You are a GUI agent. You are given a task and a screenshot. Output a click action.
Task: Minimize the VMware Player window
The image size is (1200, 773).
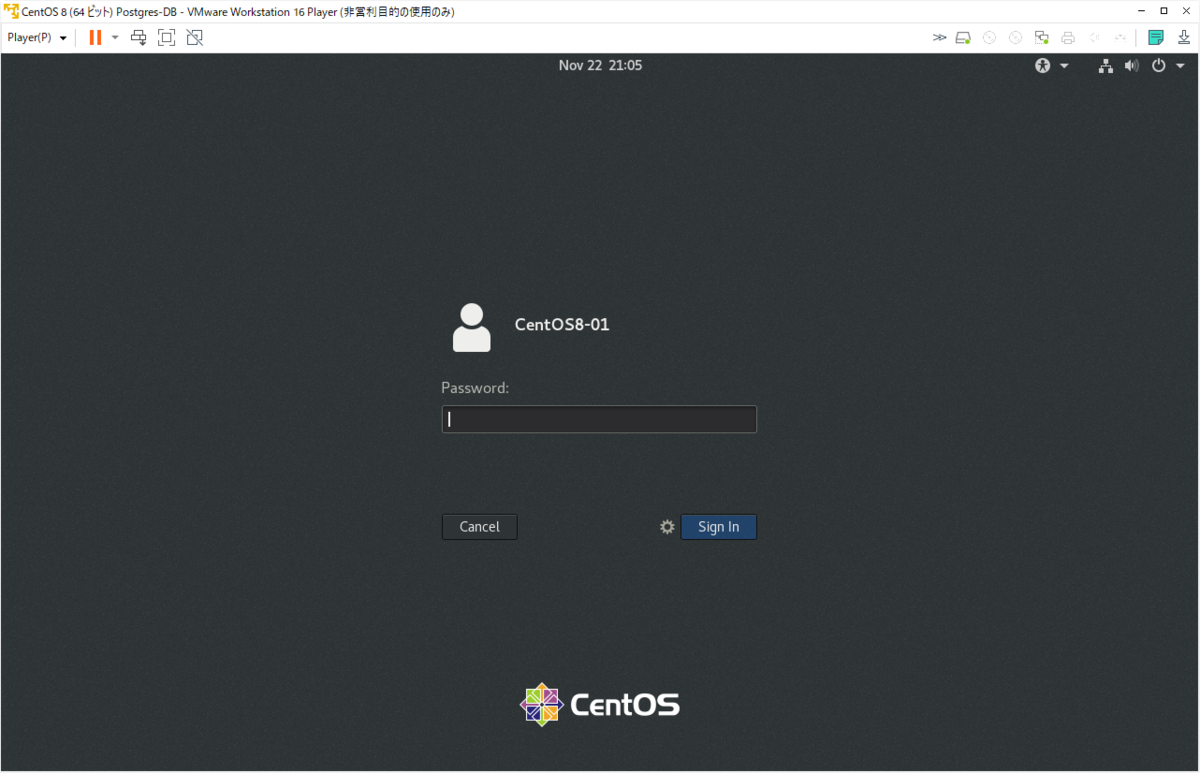pyautogui.click(x=1141, y=10)
